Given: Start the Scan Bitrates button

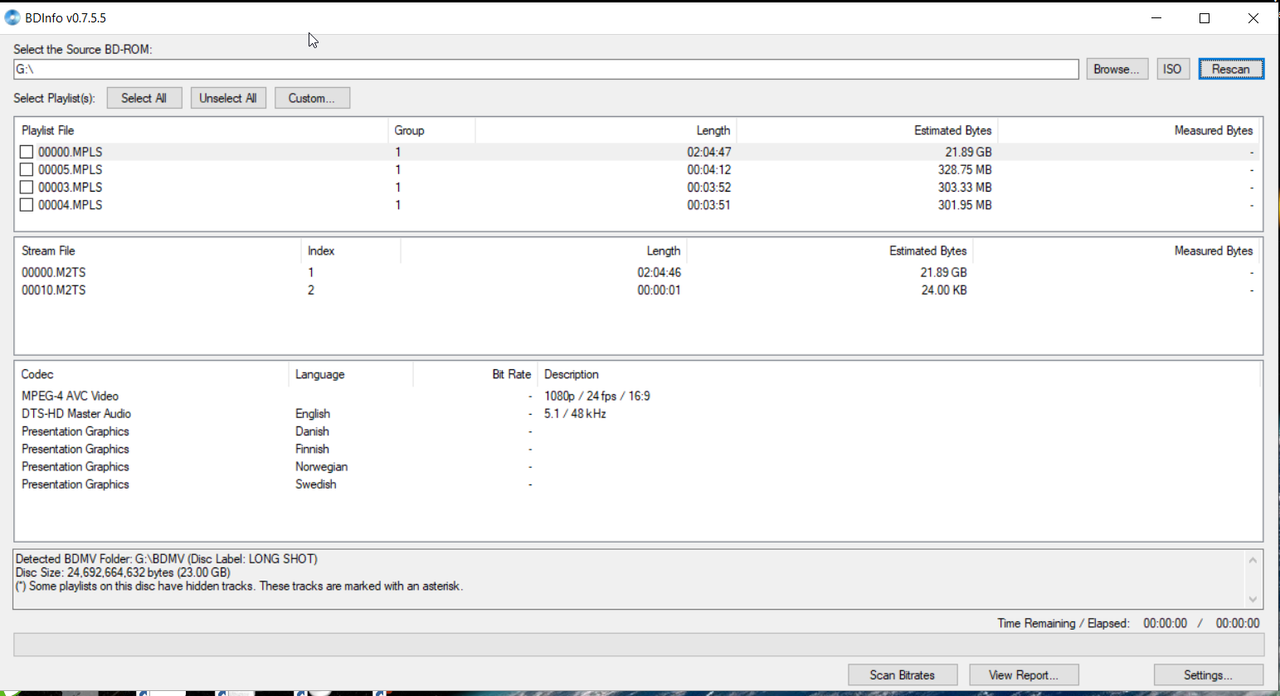Looking at the screenshot, I should tap(903, 675).
